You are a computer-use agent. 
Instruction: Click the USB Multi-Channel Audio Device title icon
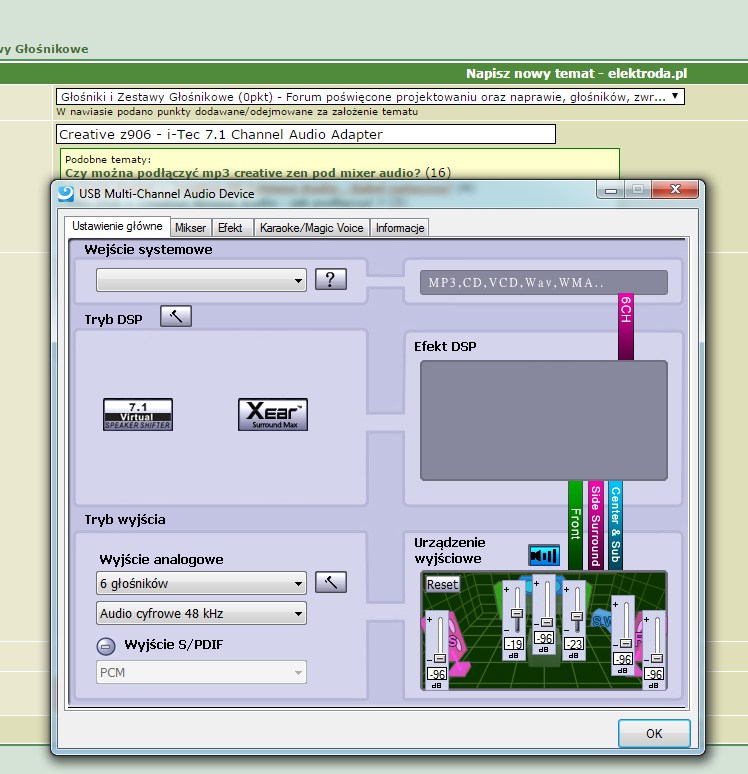tap(66, 194)
